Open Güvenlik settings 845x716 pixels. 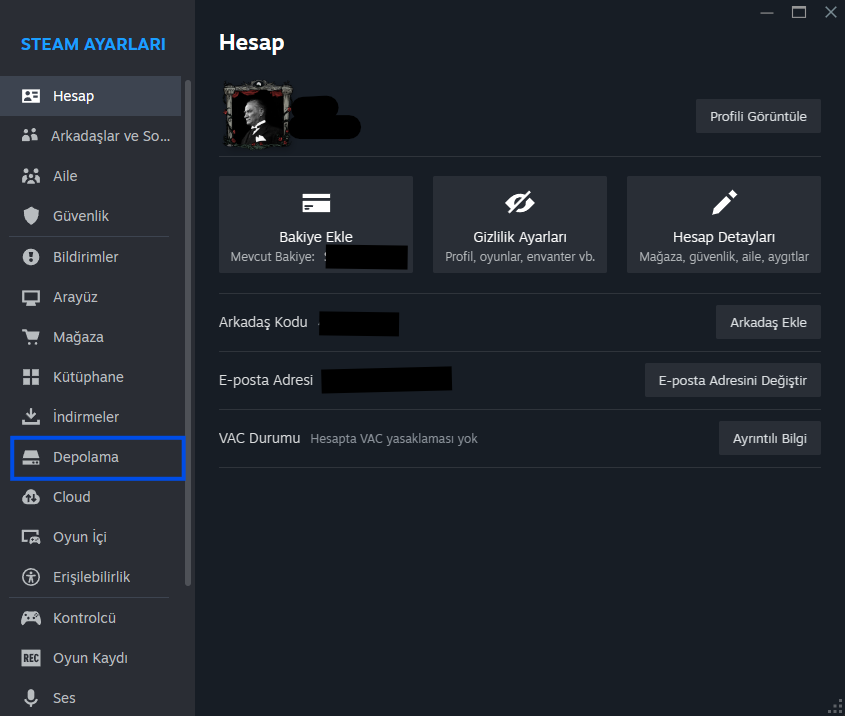91,216
